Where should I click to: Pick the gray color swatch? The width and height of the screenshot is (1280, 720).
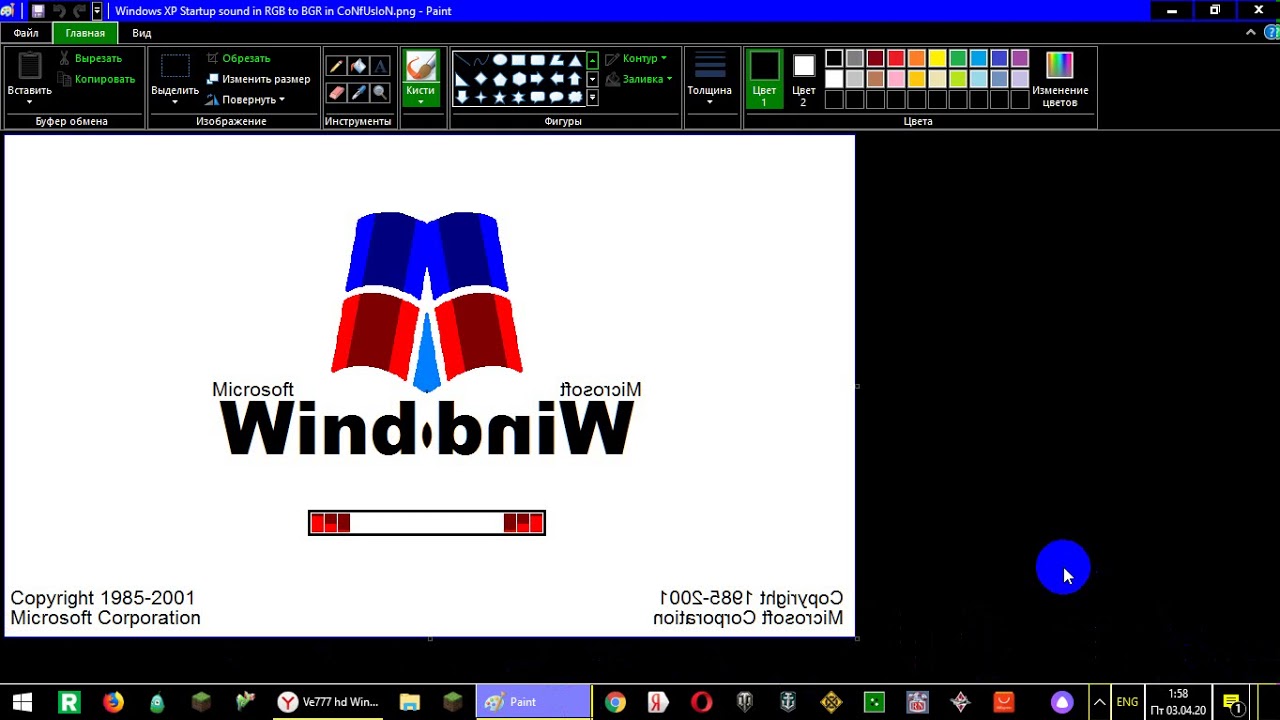coord(855,58)
